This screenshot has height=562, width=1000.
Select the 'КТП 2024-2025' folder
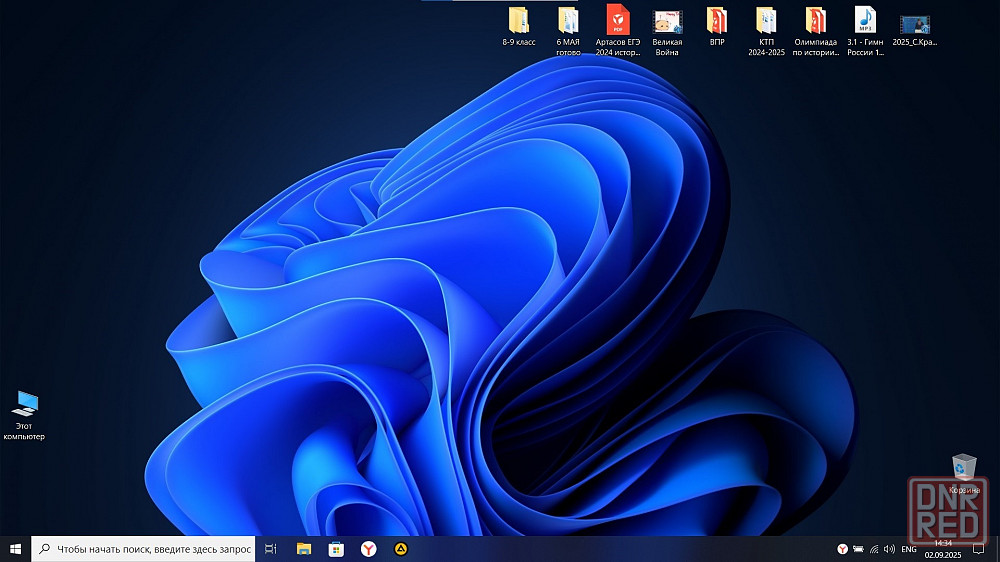click(x=766, y=21)
